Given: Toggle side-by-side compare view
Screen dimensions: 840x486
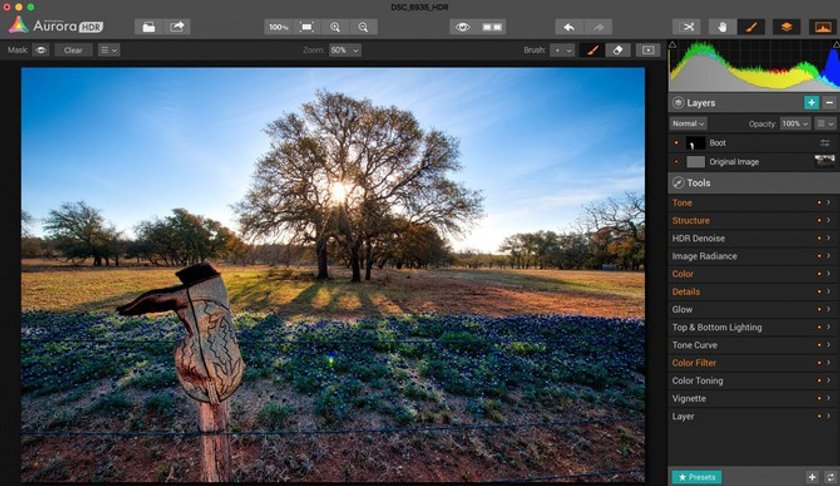Looking at the screenshot, I should click(492, 27).
